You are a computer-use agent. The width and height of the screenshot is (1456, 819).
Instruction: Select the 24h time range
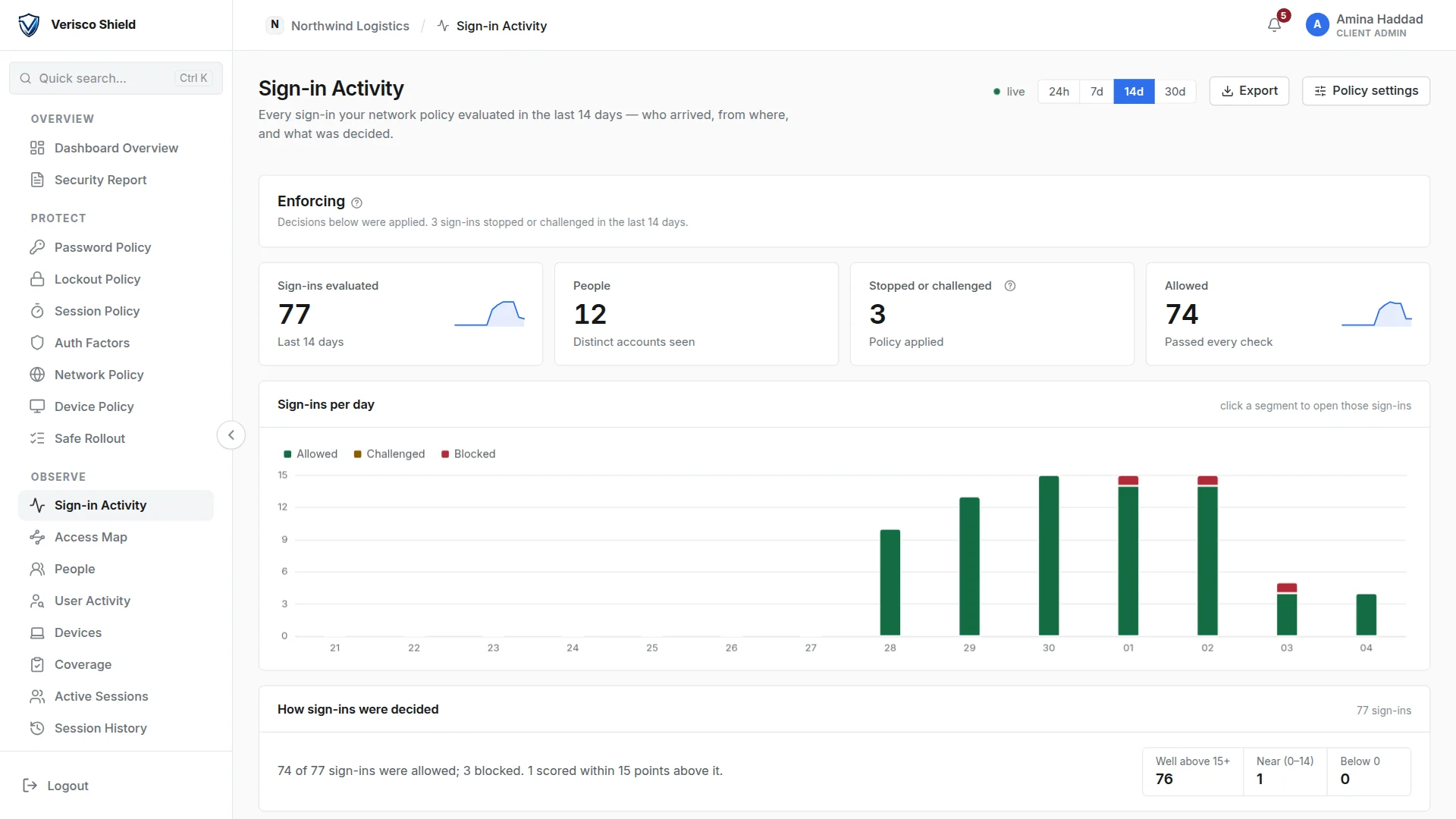(1059, 91)
